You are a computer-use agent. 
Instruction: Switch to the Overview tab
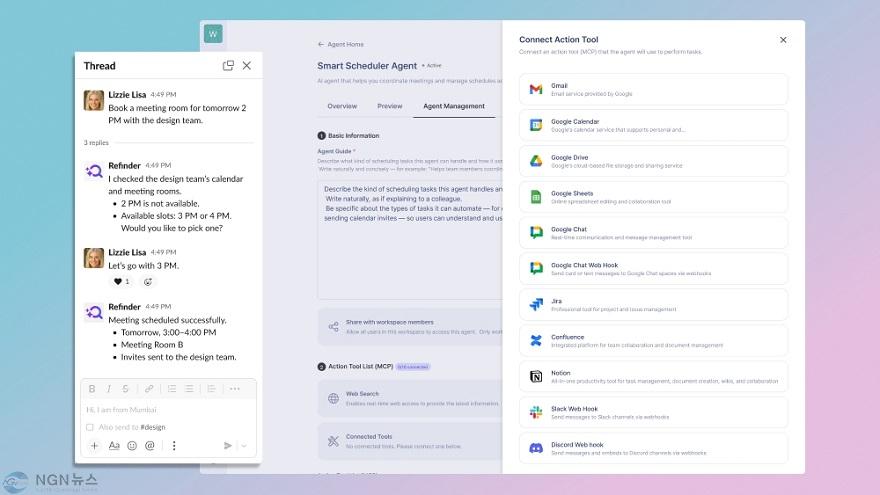pos(342,106)
